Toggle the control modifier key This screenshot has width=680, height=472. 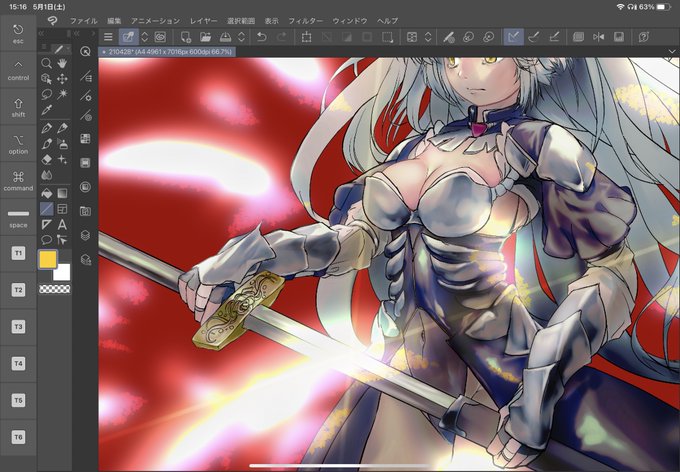pos(18,71)
